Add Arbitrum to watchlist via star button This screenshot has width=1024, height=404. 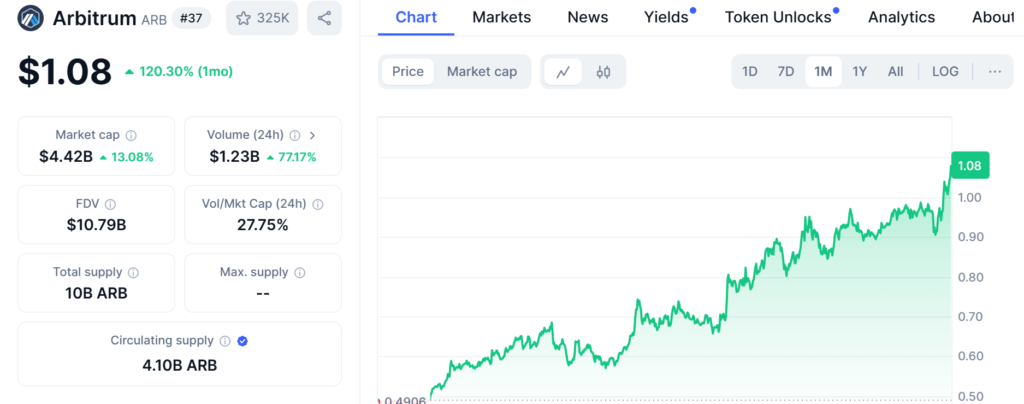pos(261,18)
